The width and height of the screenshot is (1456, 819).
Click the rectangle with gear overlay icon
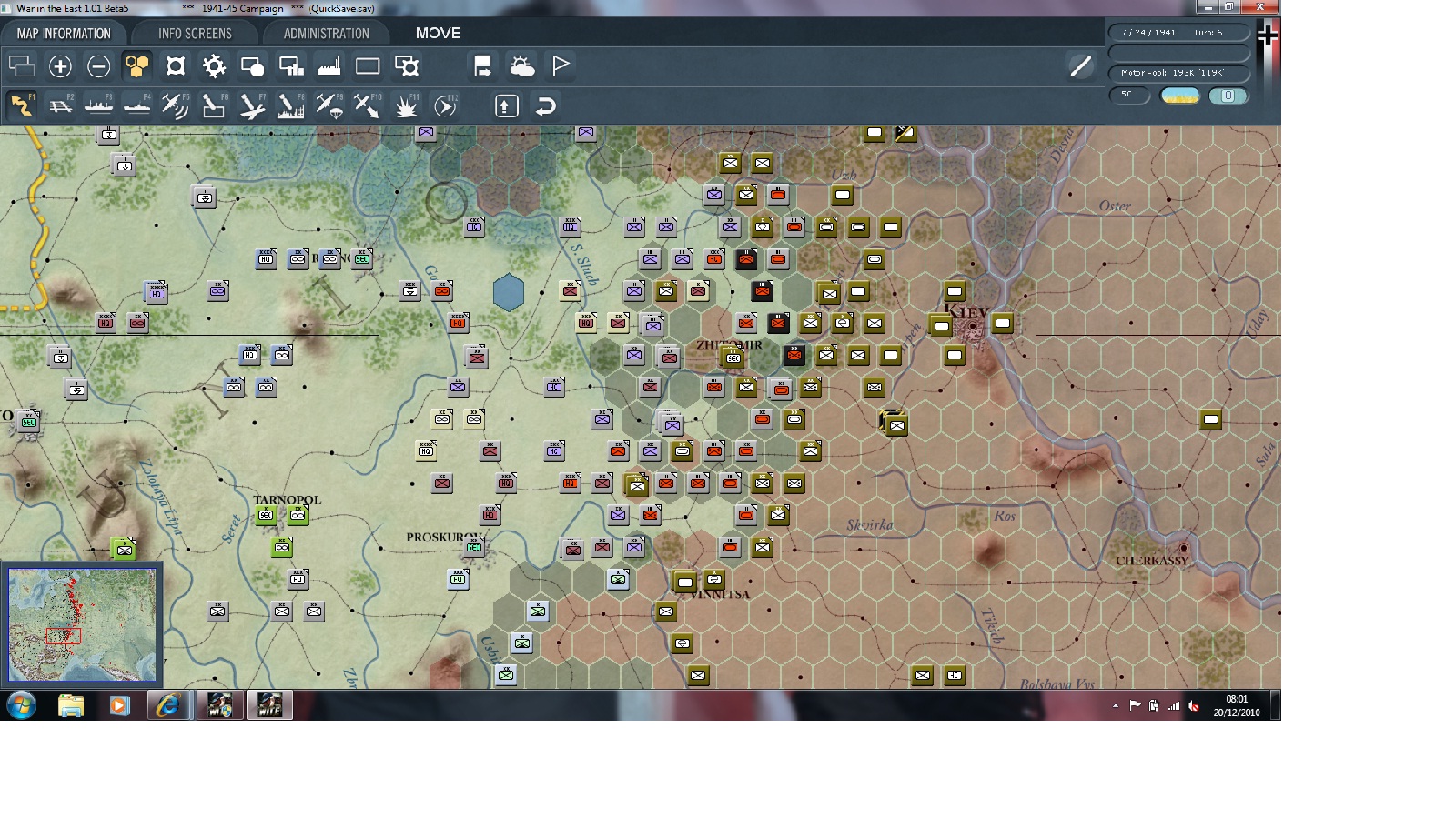point(407,66)
